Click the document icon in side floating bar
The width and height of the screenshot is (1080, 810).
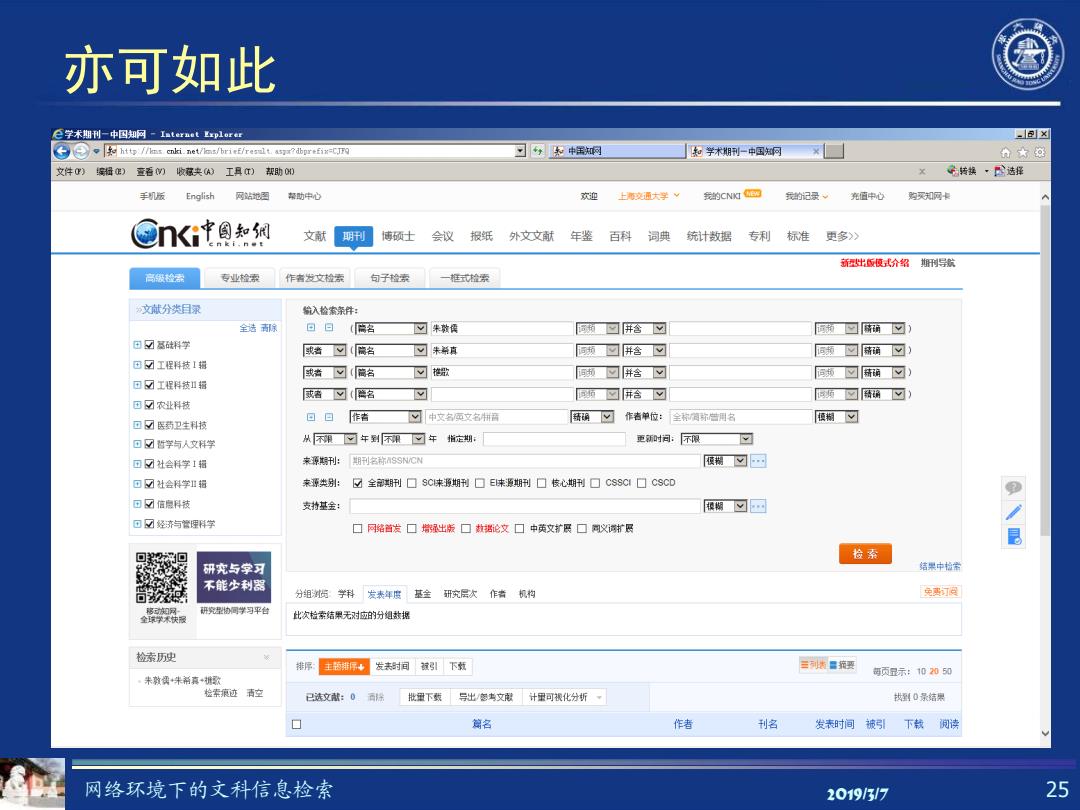1014,537
